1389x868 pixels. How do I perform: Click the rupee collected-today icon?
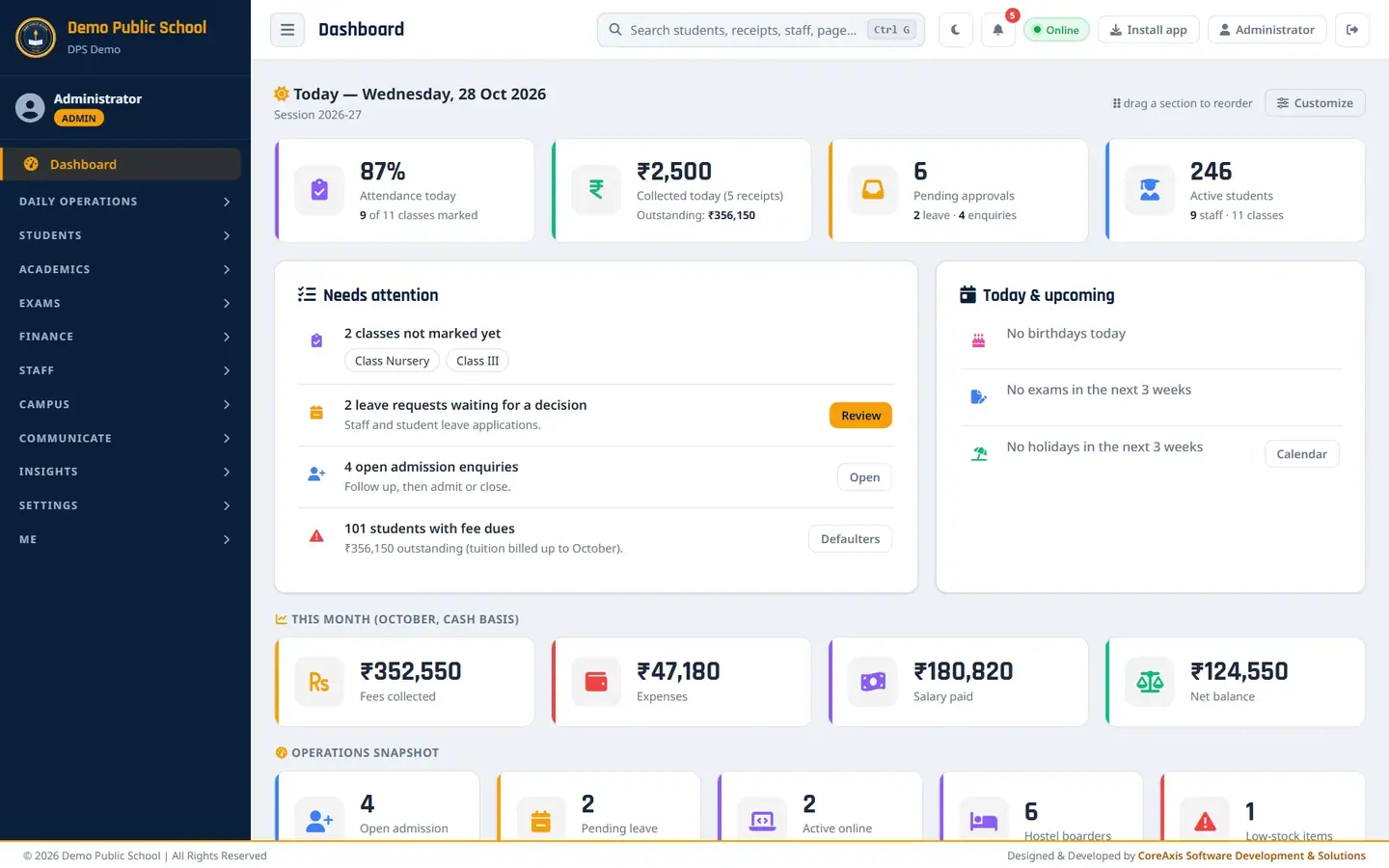coord(596,190)
